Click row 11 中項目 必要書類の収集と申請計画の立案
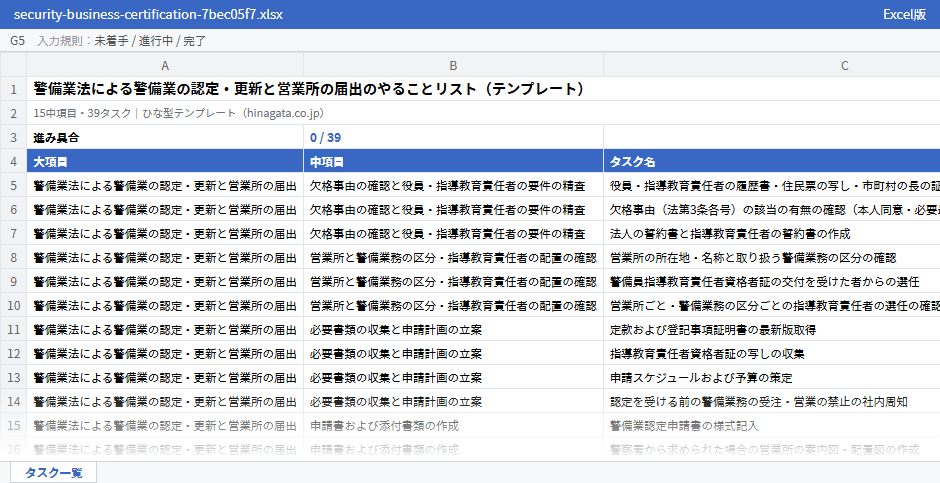This screenshot has width=940, height=483. coord(453,329)
